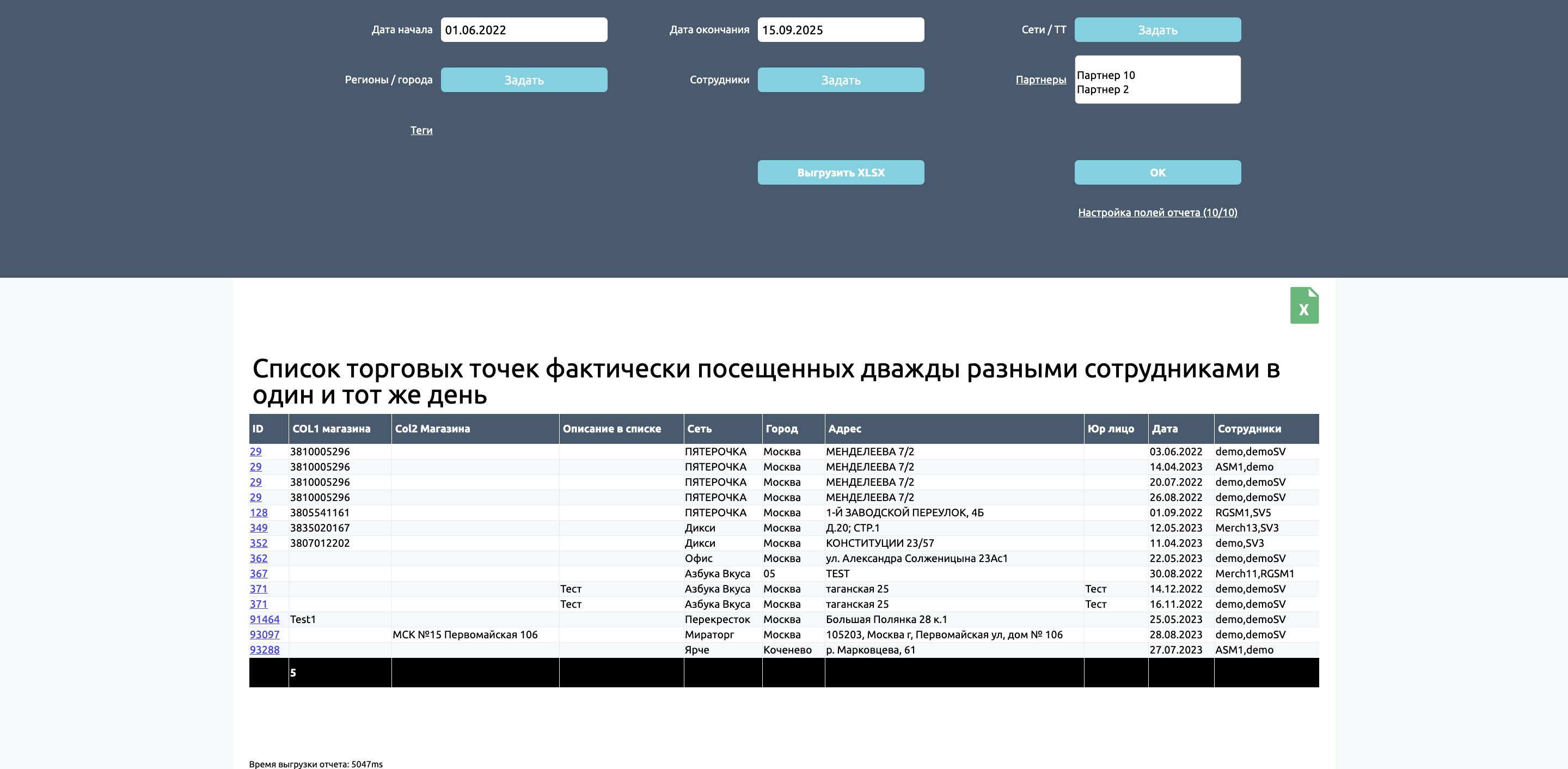
Task: Open store ID 349 link
Action: pyautogui.click(x=258, y=528)
